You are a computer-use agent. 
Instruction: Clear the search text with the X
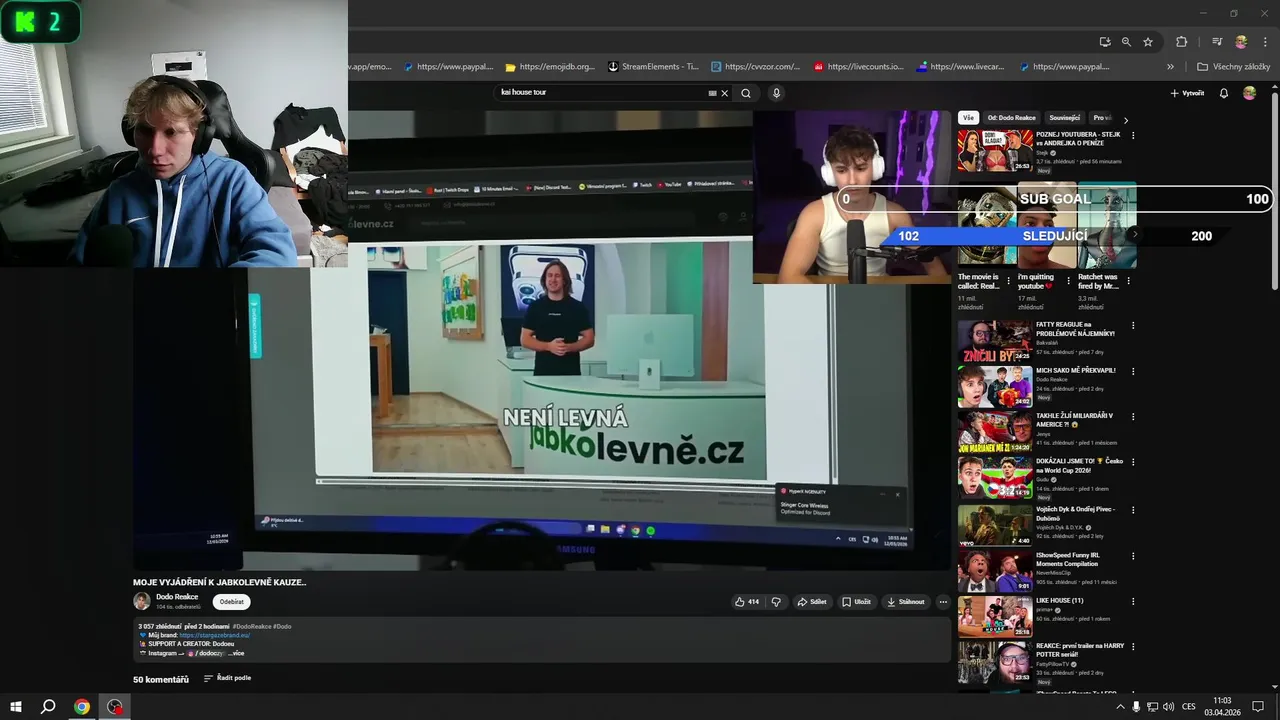pyautogui.click(x=725, y=93)
